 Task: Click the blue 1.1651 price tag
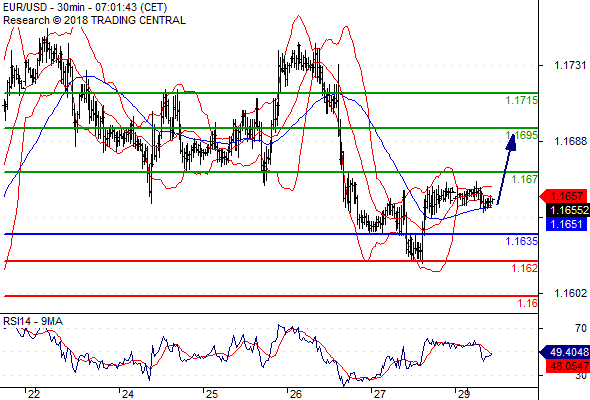[x=566, y=224]
